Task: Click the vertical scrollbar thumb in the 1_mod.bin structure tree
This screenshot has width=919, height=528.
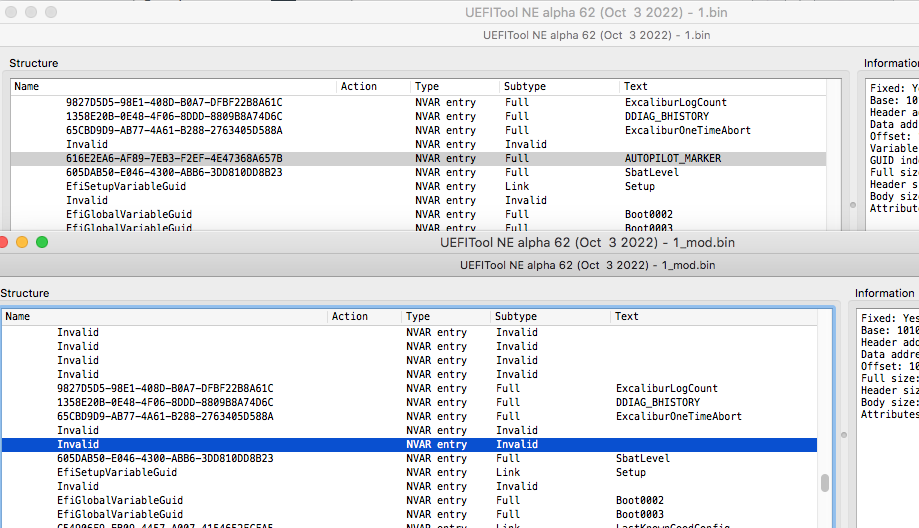Action: (825, 483)
